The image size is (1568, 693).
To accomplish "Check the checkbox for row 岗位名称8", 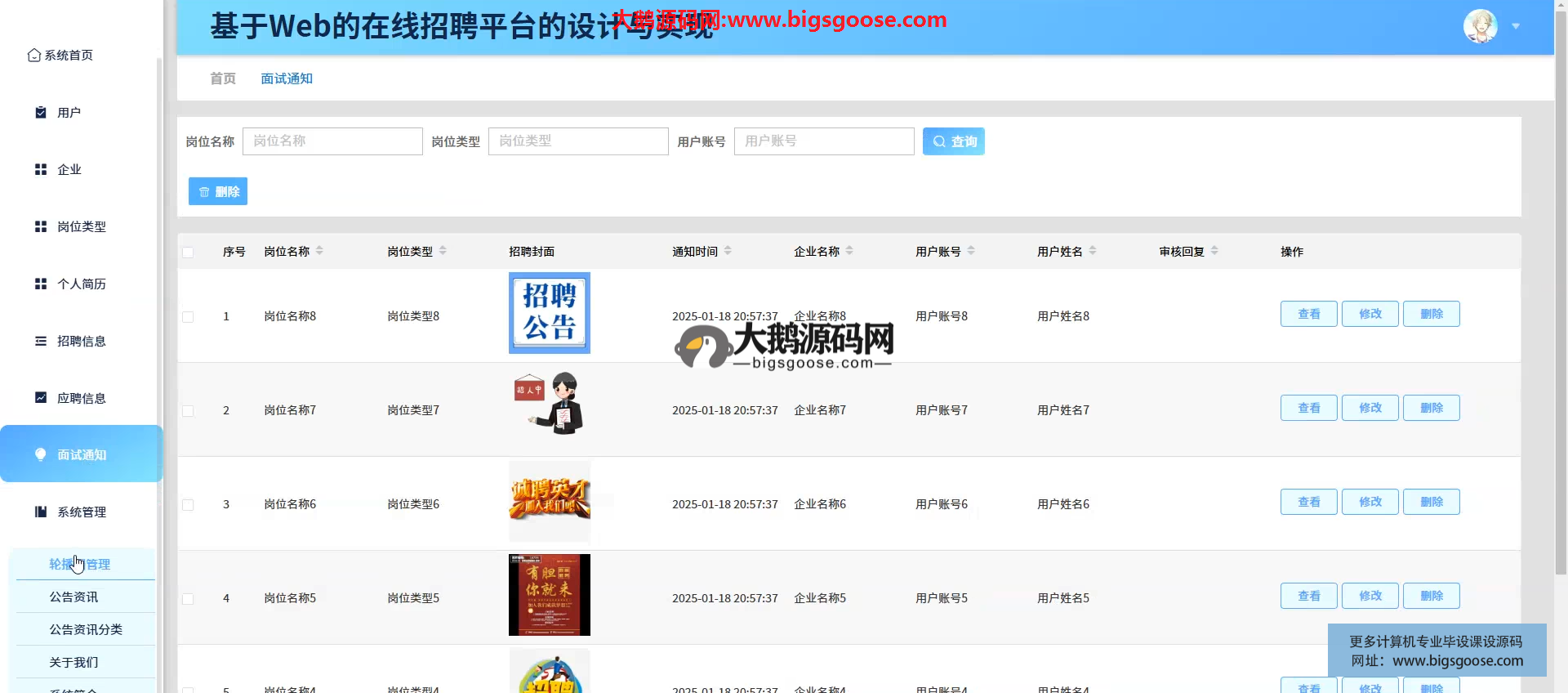I will point(188,317).
